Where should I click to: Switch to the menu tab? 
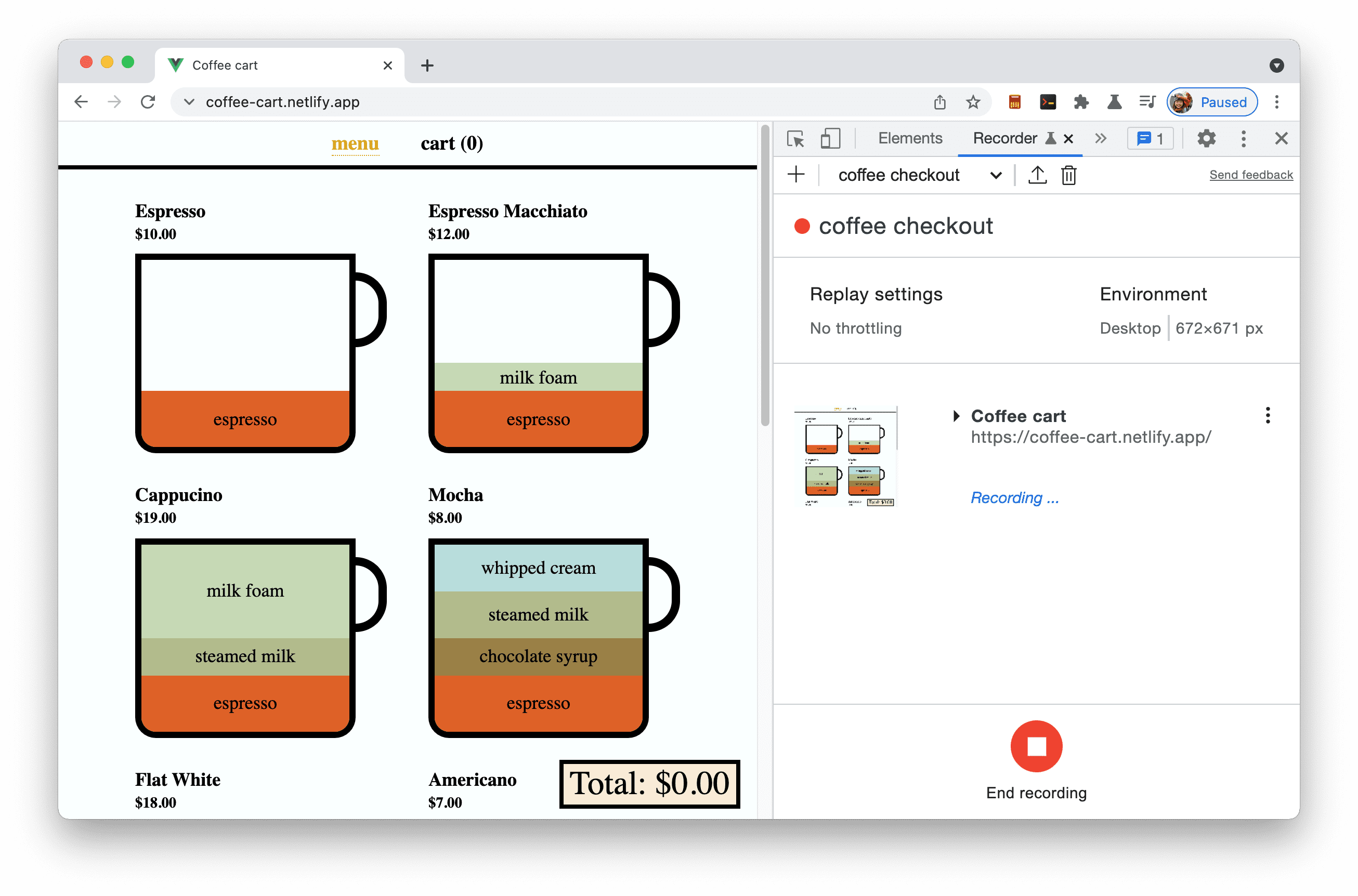[x=355, y=143]
